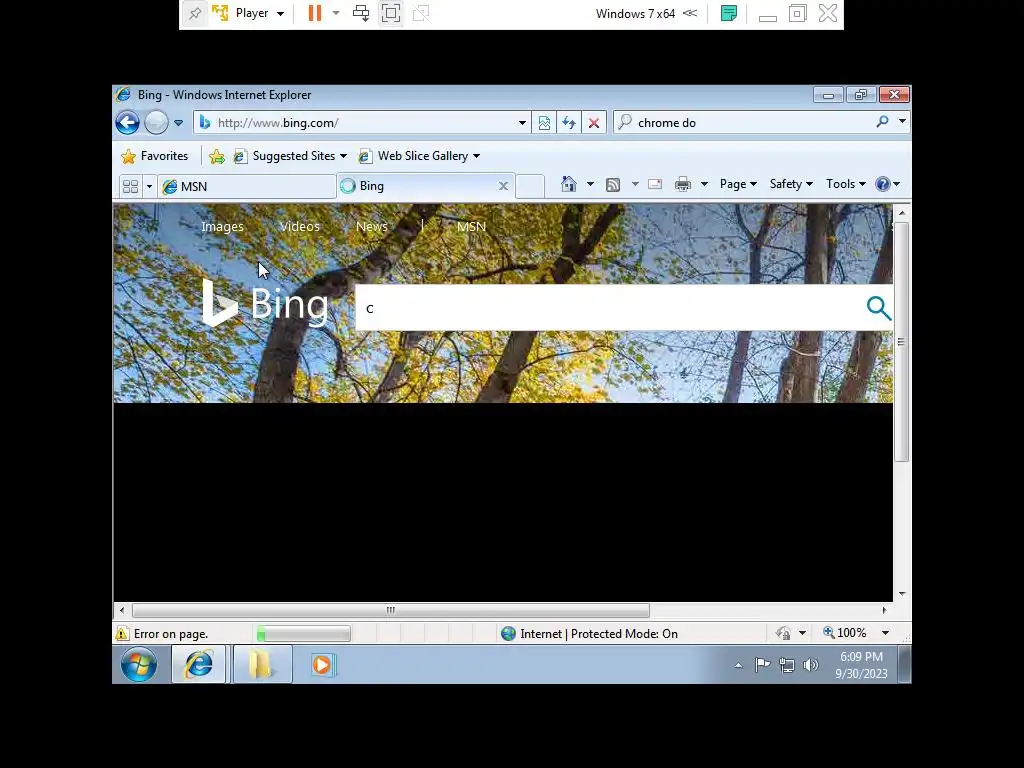Viewport: 1024px width, 768px height.
Task: Click the page scroll up arrow
Action: (902, 213)
